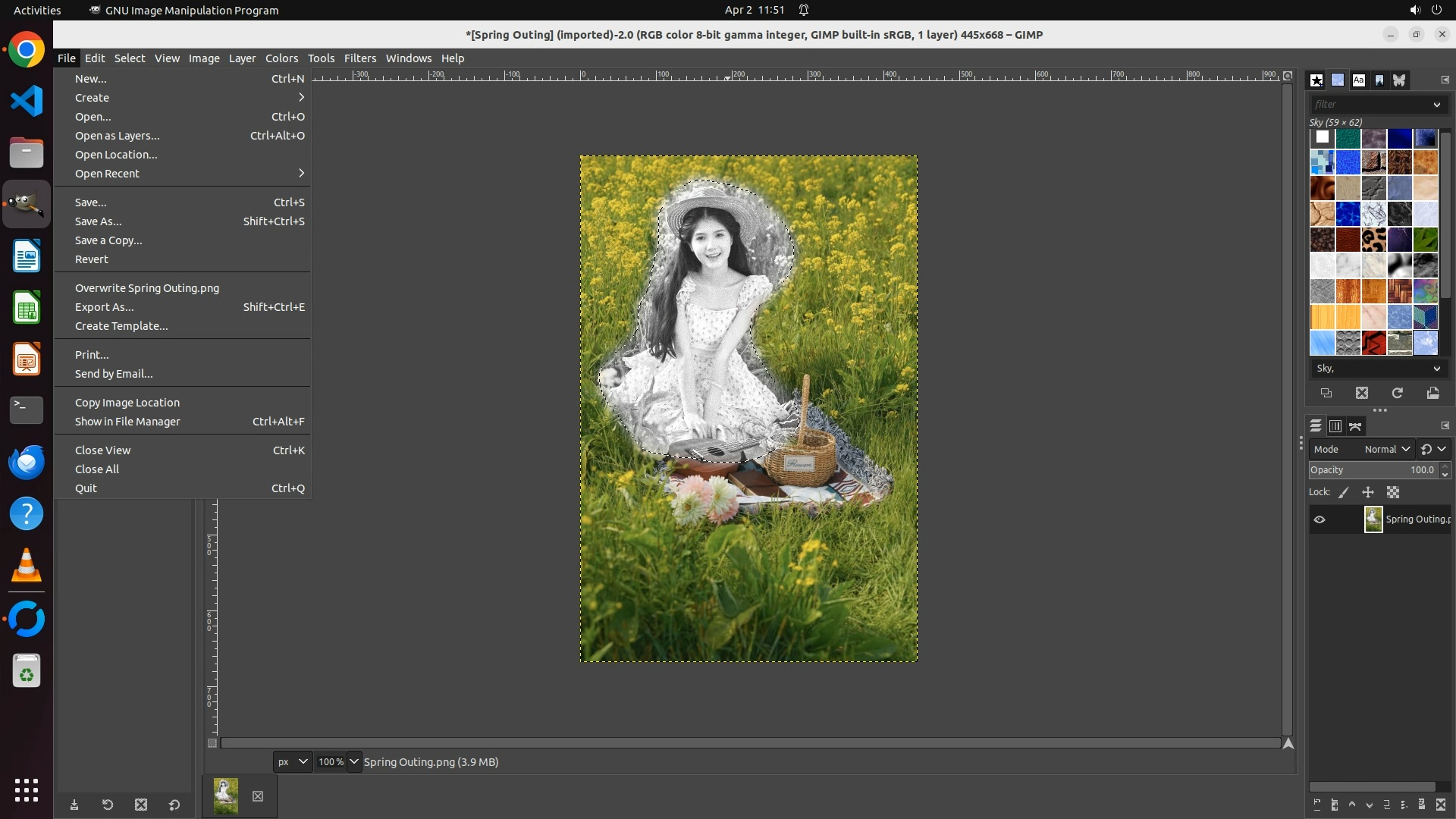
Task: Click add layer mask icon
Action: 1422,805
